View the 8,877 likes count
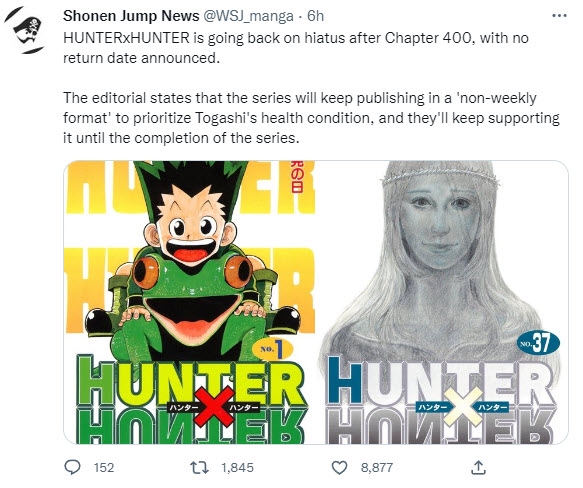583x488 pixels. point(377,468)
